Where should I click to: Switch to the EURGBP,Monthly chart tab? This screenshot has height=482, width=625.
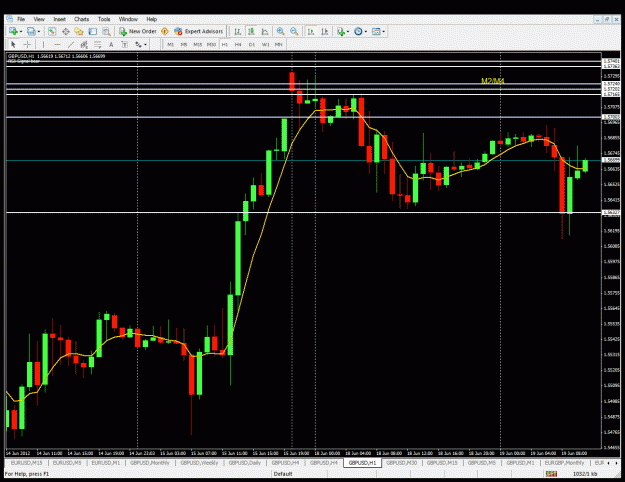(564, 463)
